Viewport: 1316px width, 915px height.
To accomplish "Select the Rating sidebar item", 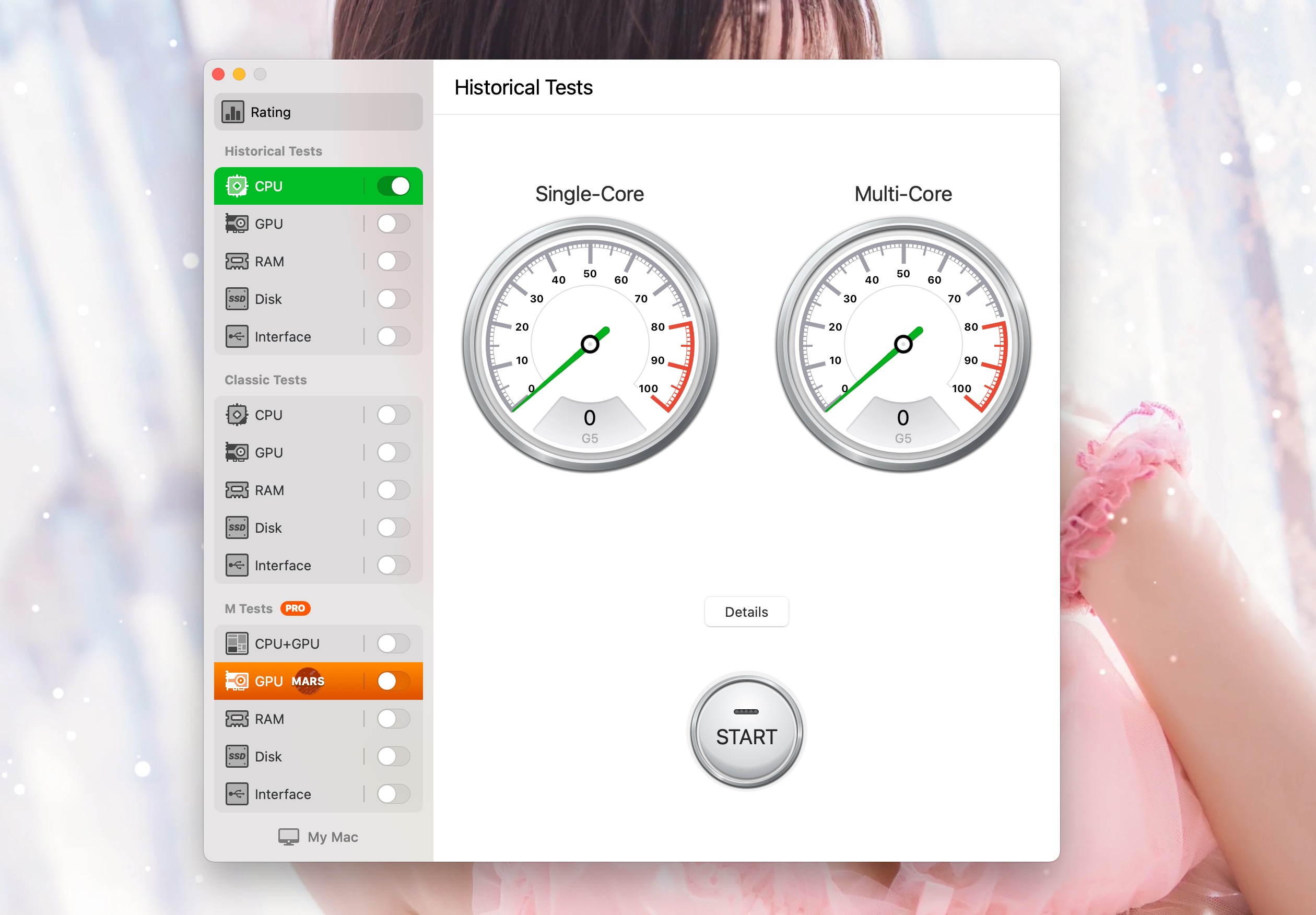I will (x=318, y=112).
